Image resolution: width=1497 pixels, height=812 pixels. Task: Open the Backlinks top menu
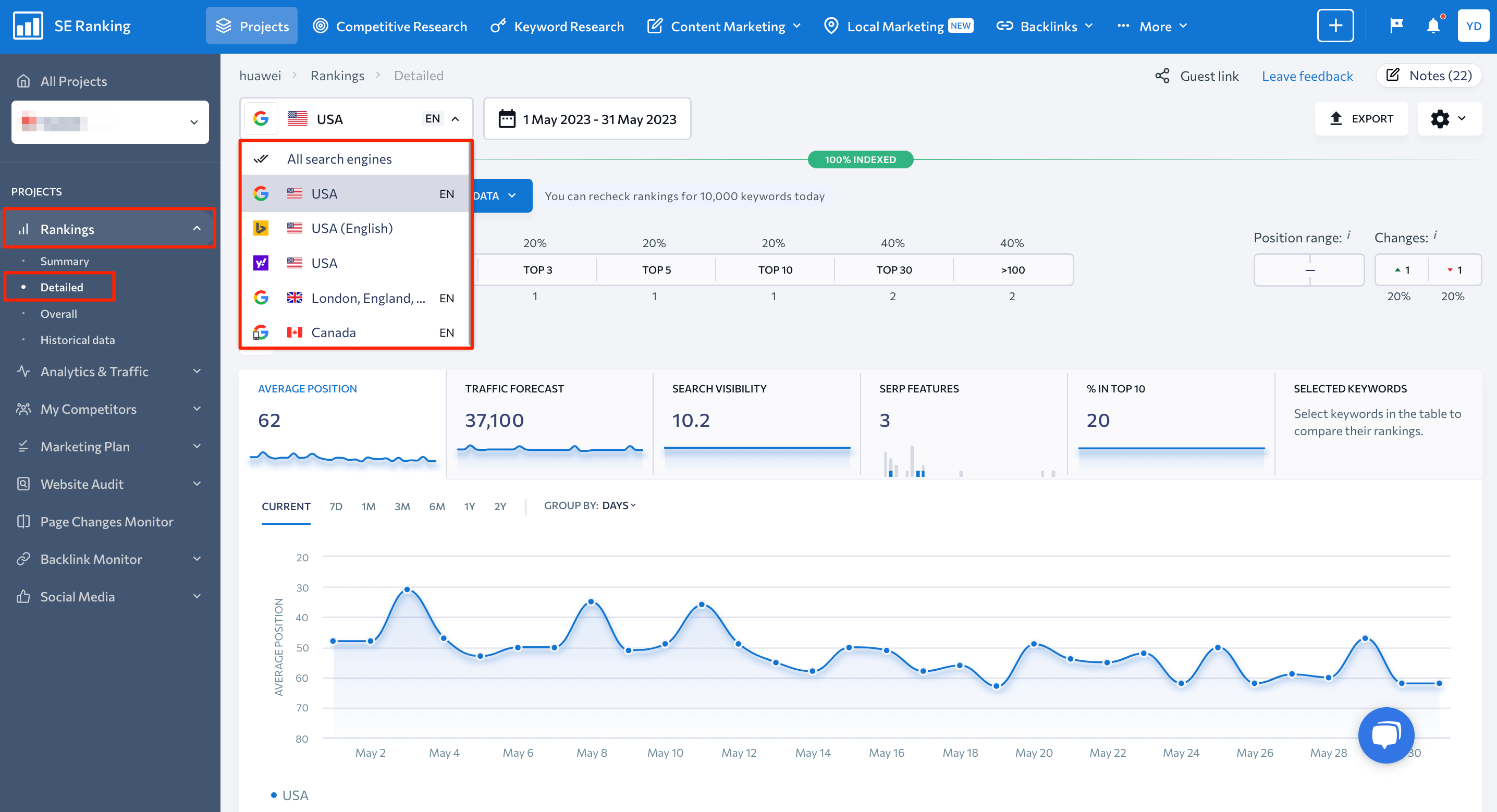(x=1045, y=26)
